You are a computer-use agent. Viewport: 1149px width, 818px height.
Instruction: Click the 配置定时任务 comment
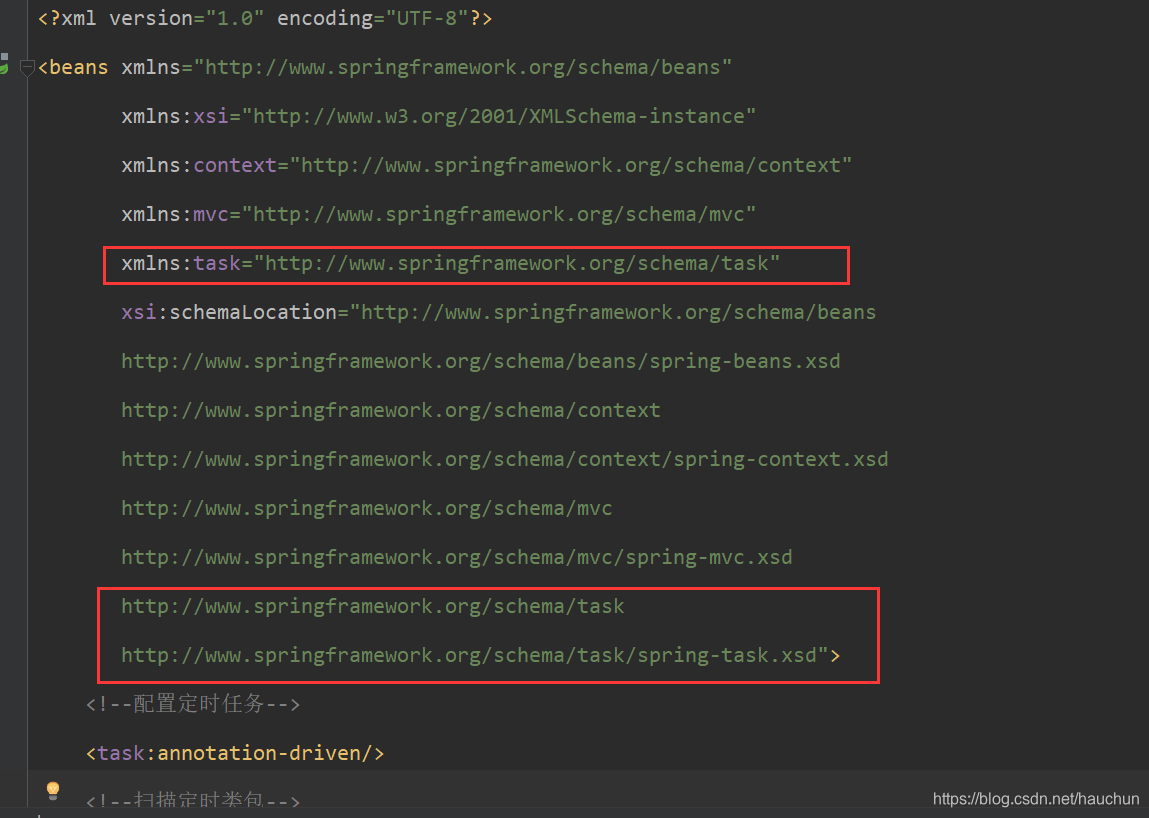[193, 704]
